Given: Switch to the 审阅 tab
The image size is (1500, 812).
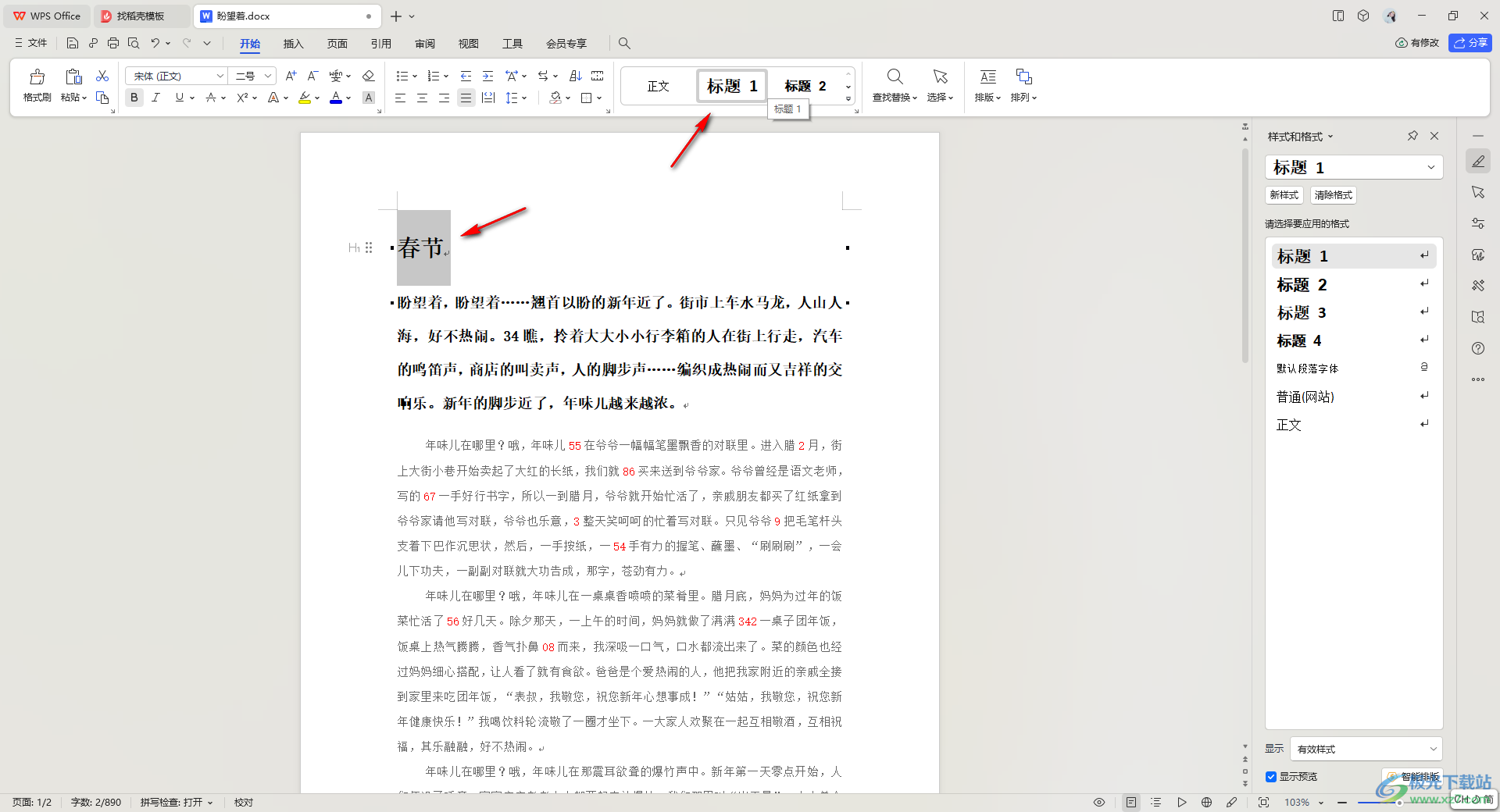Looking at the screenshot, I should click(424, 44).
